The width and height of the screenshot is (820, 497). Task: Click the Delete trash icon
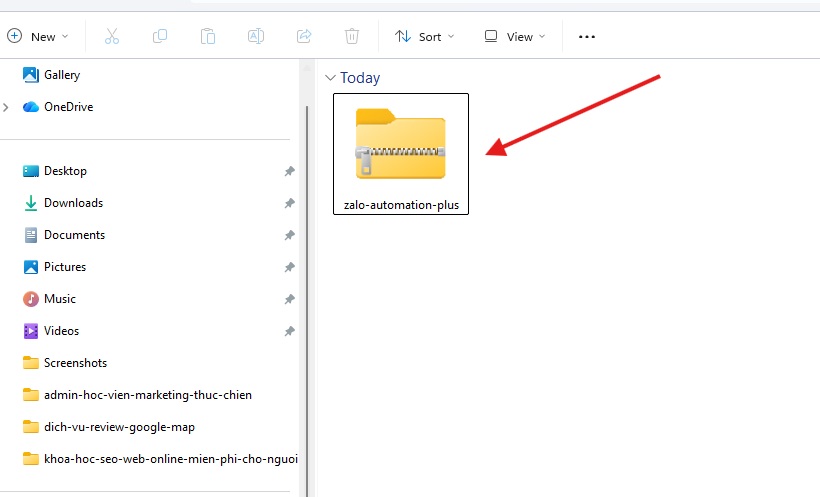point(352,37)
